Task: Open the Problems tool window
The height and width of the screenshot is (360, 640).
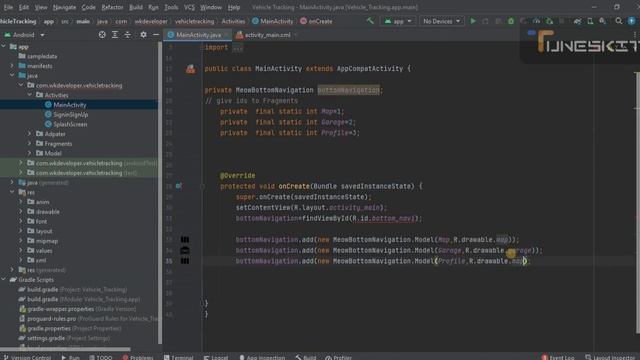Action: (x=138, y=357)
